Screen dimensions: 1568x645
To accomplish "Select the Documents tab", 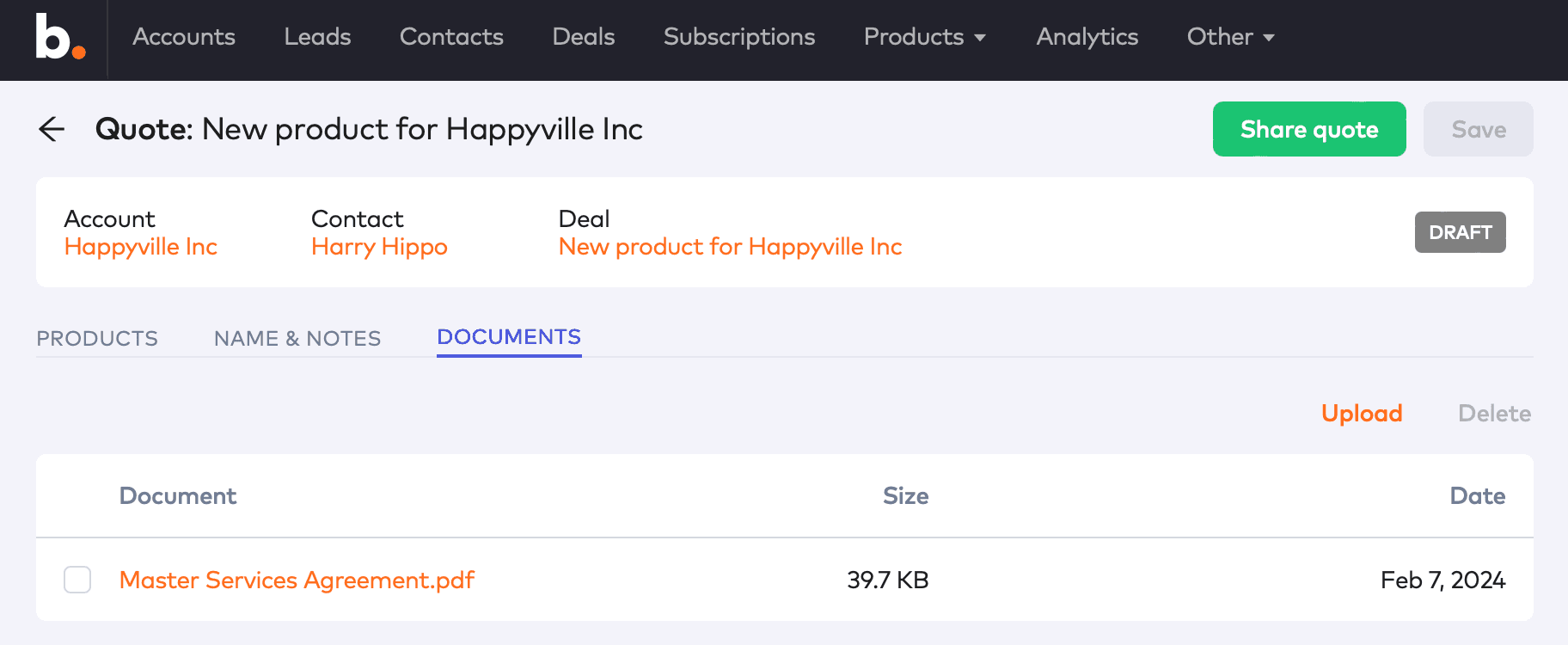I will (509, 337).
